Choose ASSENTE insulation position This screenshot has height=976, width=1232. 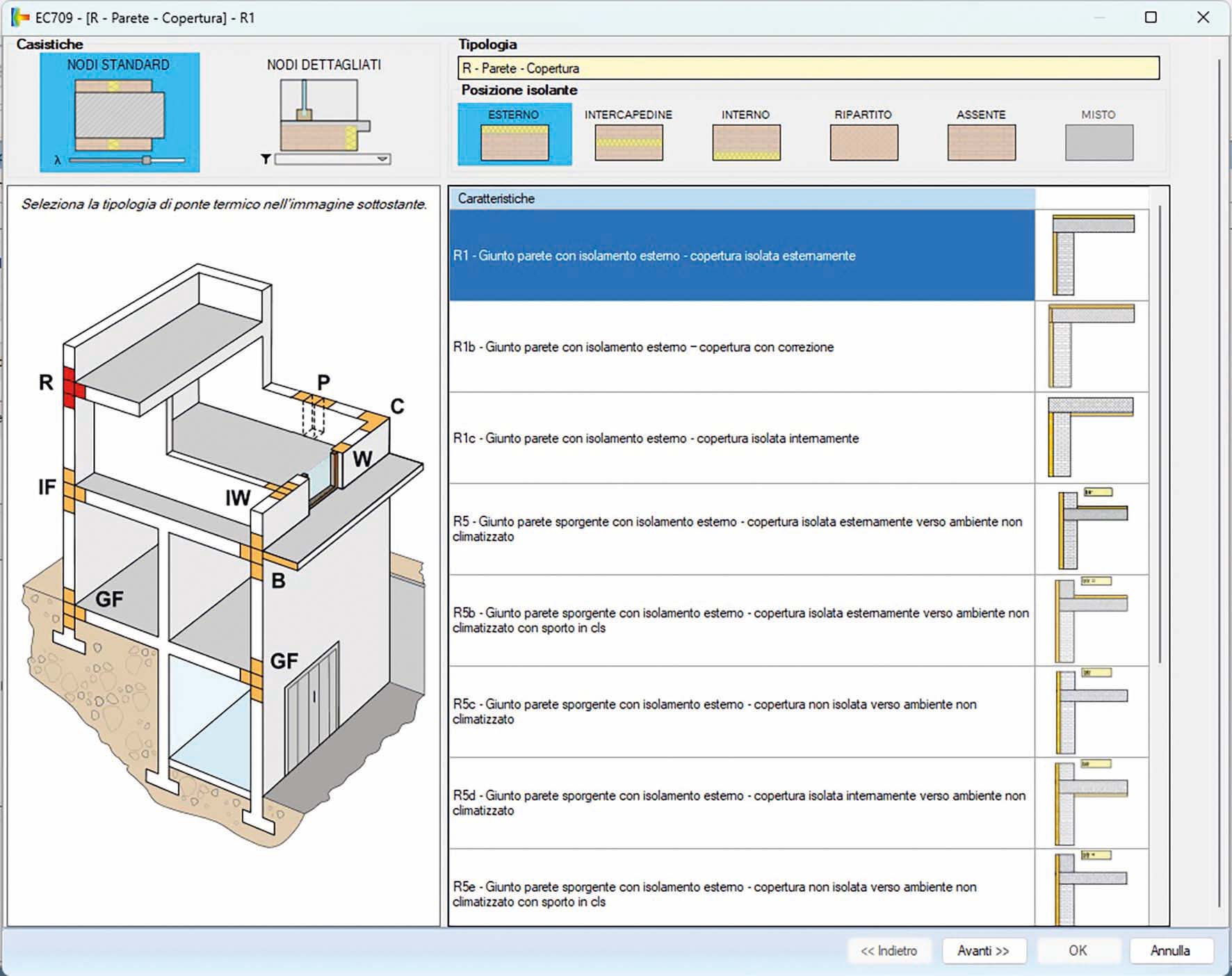[x=981, y=136]
